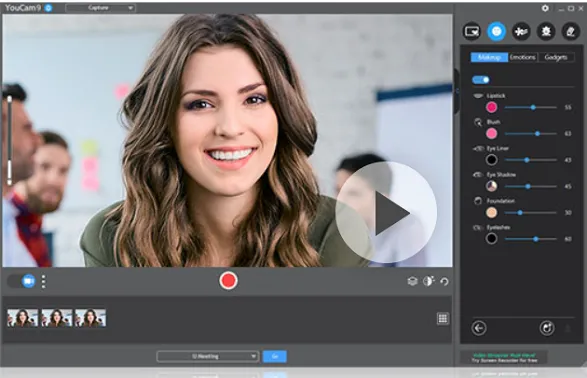This screenshot has height=378, width=587.
Task: Pick the Foundation beige color swatch
Action: pyautogui.click(x=492, y=213)
